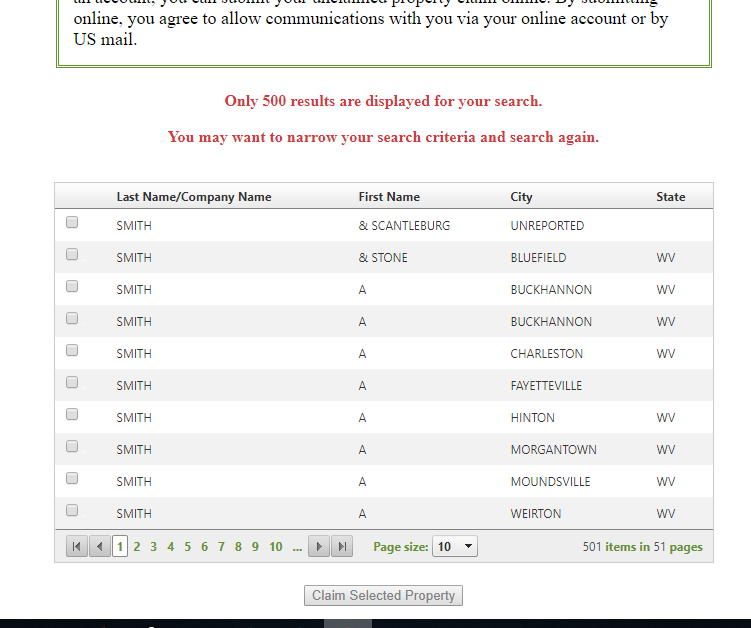The height and width of the screenshot is (628, 751).
Task: Check the SMITH A Morgantown row
Action: pyautogui.click(x=72, y=447)
